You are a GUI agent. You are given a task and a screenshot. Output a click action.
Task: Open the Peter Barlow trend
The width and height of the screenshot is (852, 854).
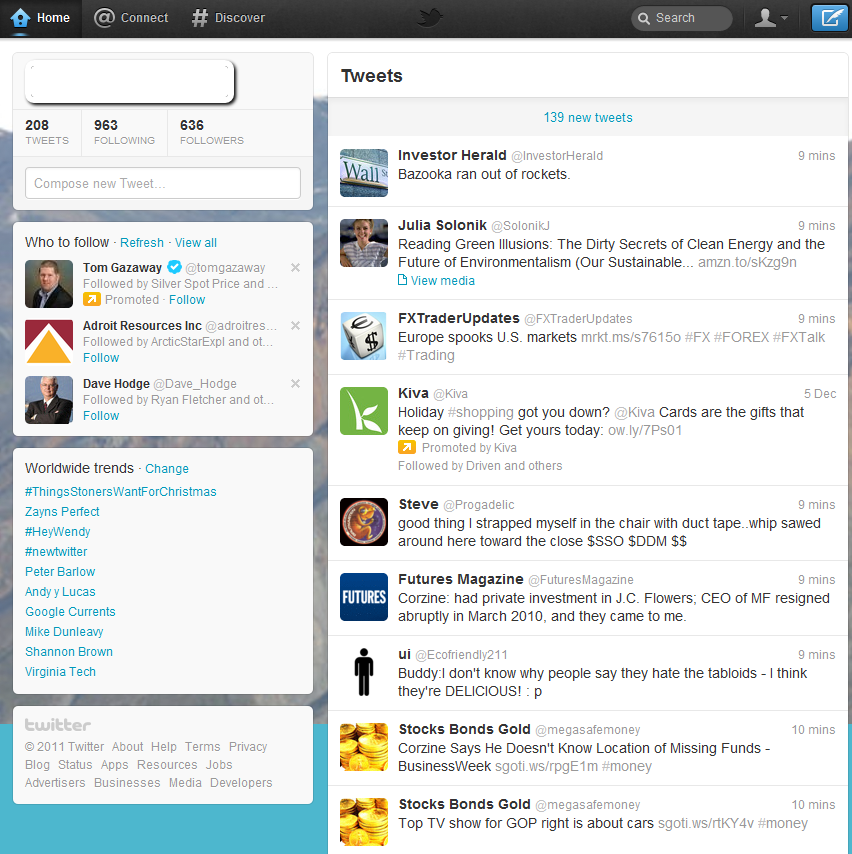click(x=60, y=571)
